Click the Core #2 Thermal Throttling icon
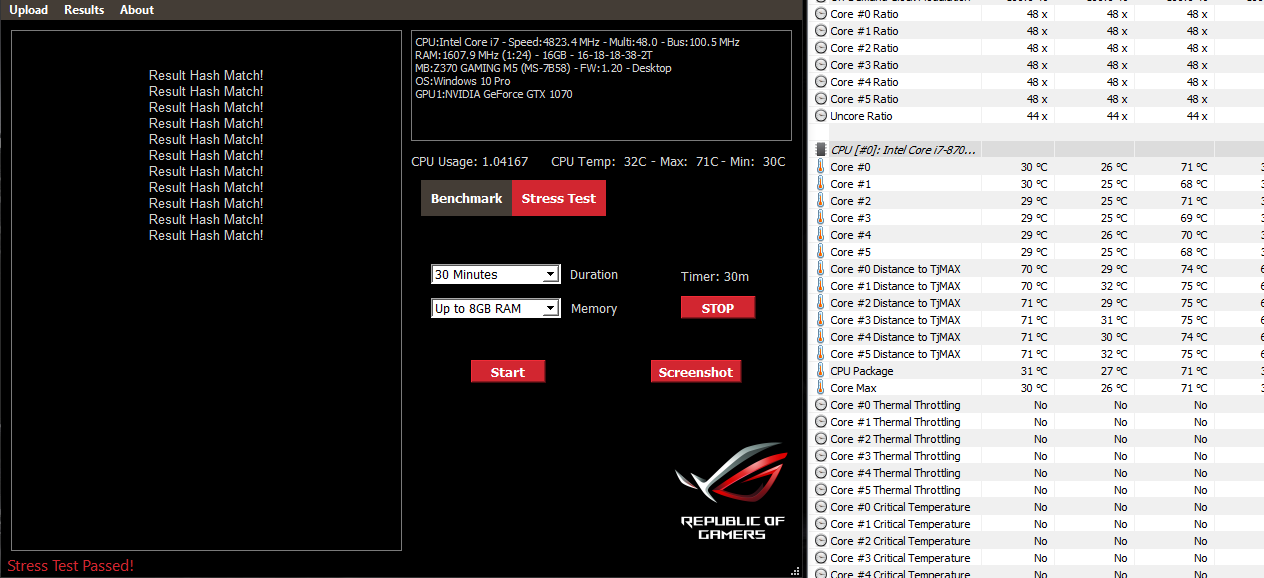1264x578 pixels. tap(821, 439)
